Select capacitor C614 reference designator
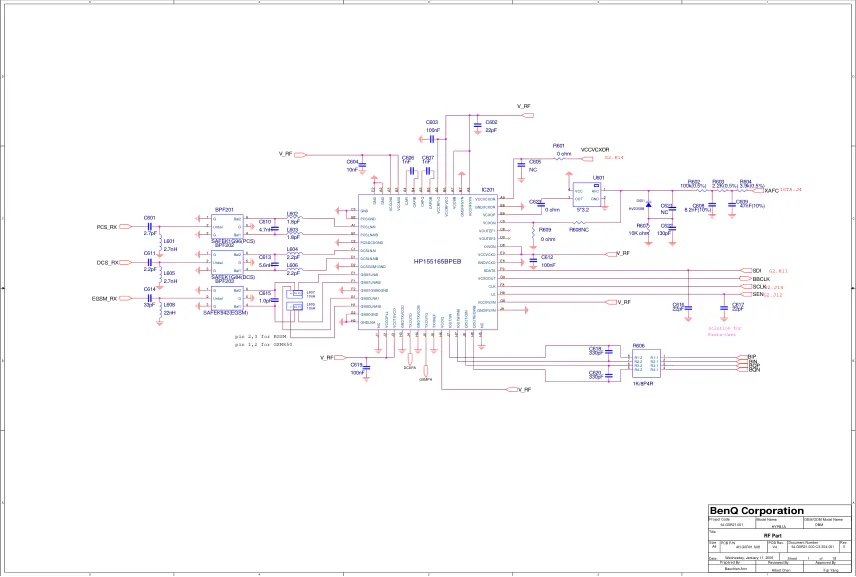Screen dimensions: 856x577 click(150, 290)
